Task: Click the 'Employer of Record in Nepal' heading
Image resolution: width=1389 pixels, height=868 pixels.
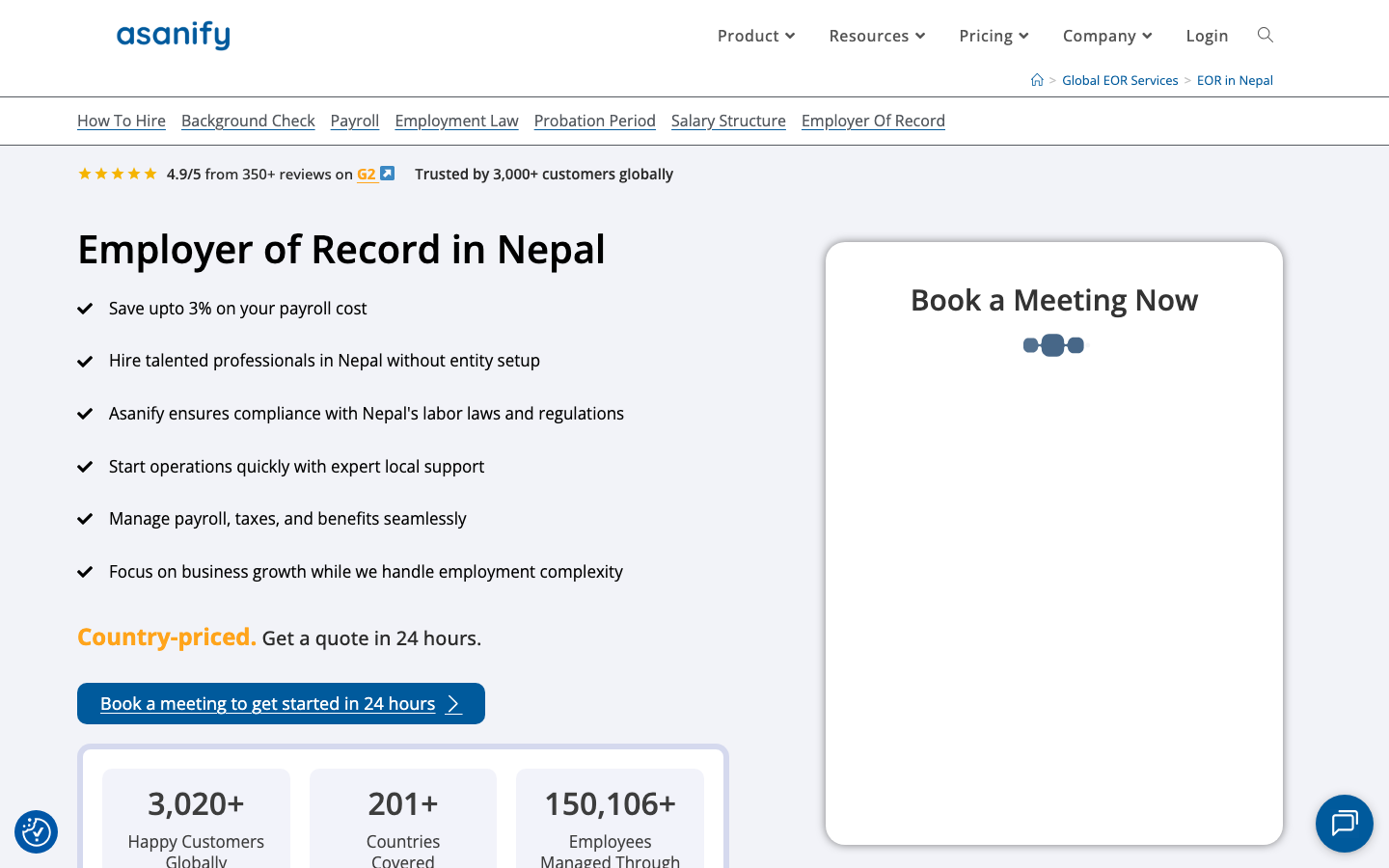Action: pos(341,250)
